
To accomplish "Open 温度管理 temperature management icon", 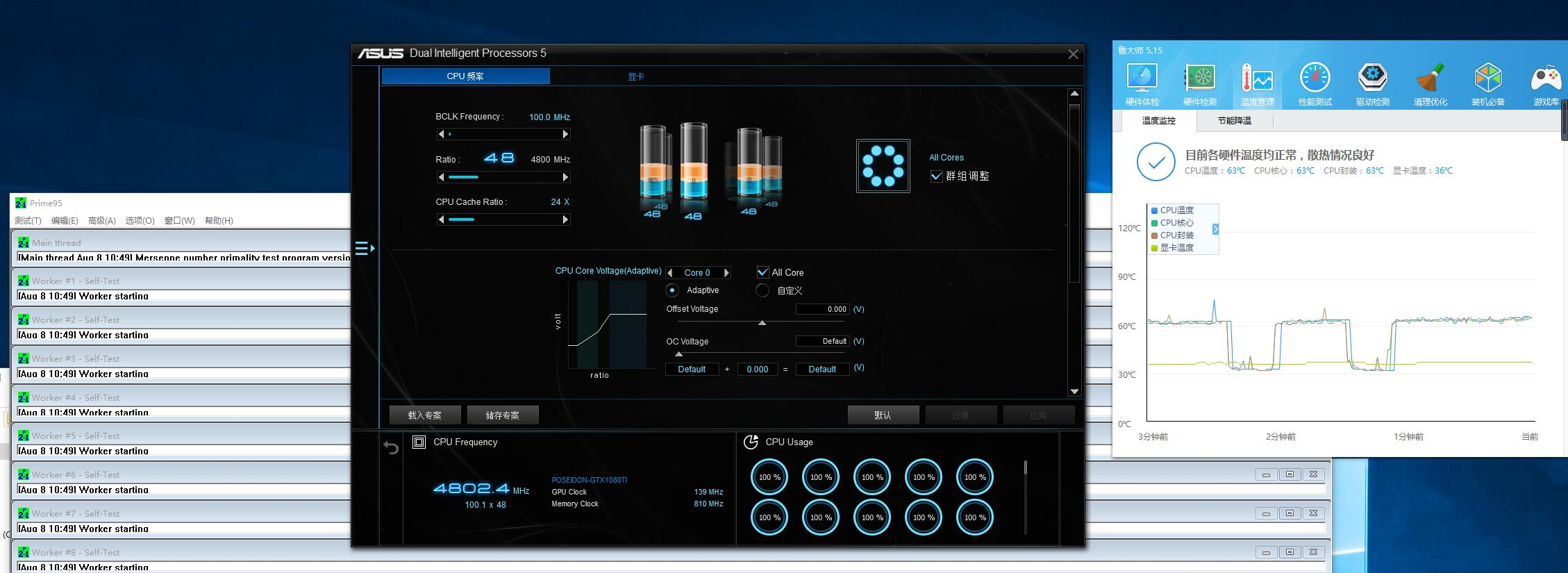I will tap(1258, 85).
